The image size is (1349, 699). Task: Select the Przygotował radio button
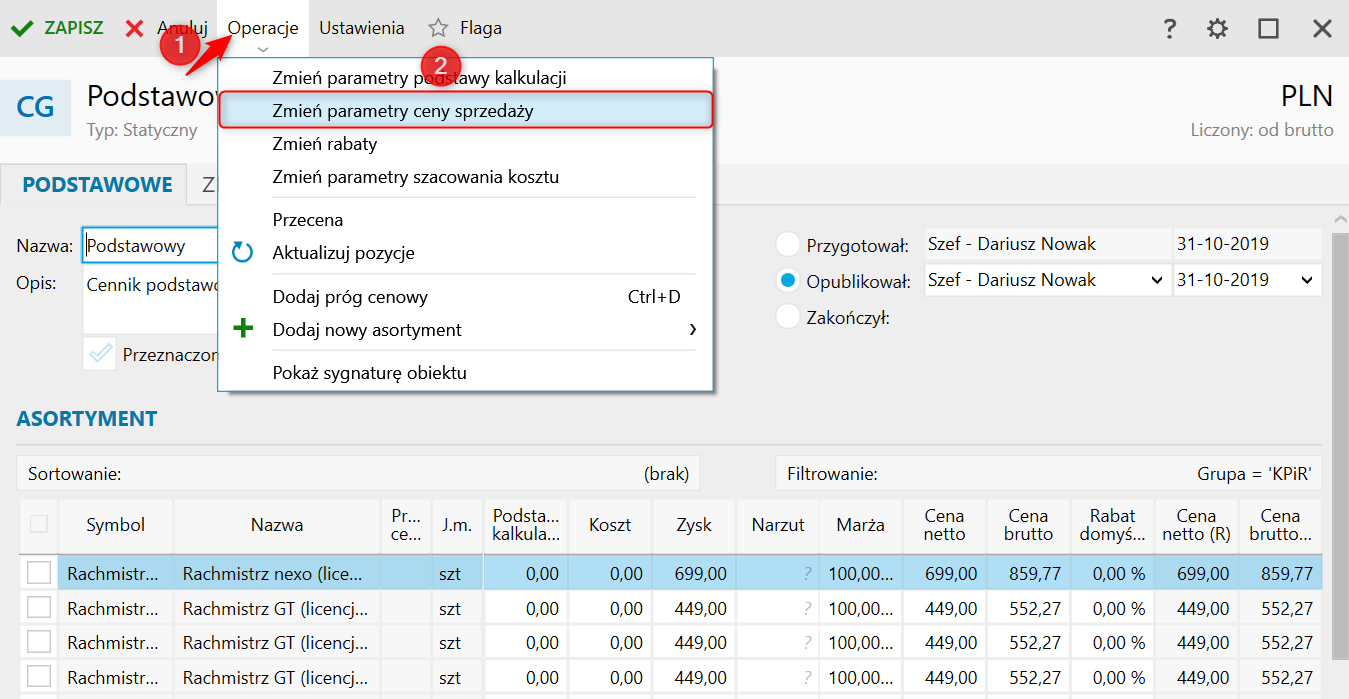(789, 245)
